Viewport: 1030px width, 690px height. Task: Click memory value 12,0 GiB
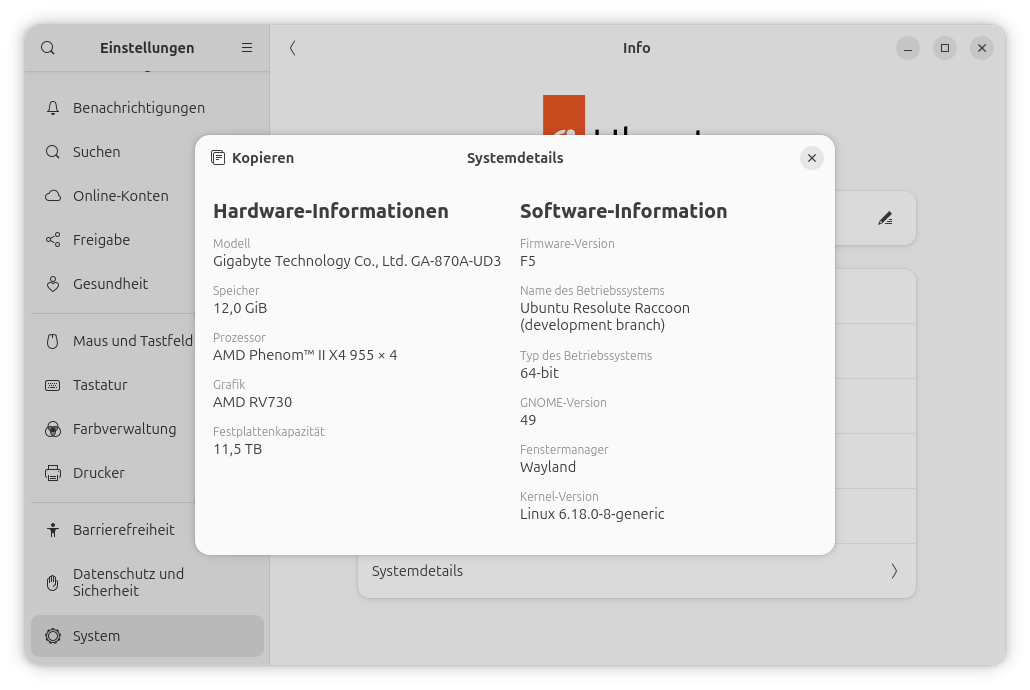pyautogui.click(x=240, y=308)
